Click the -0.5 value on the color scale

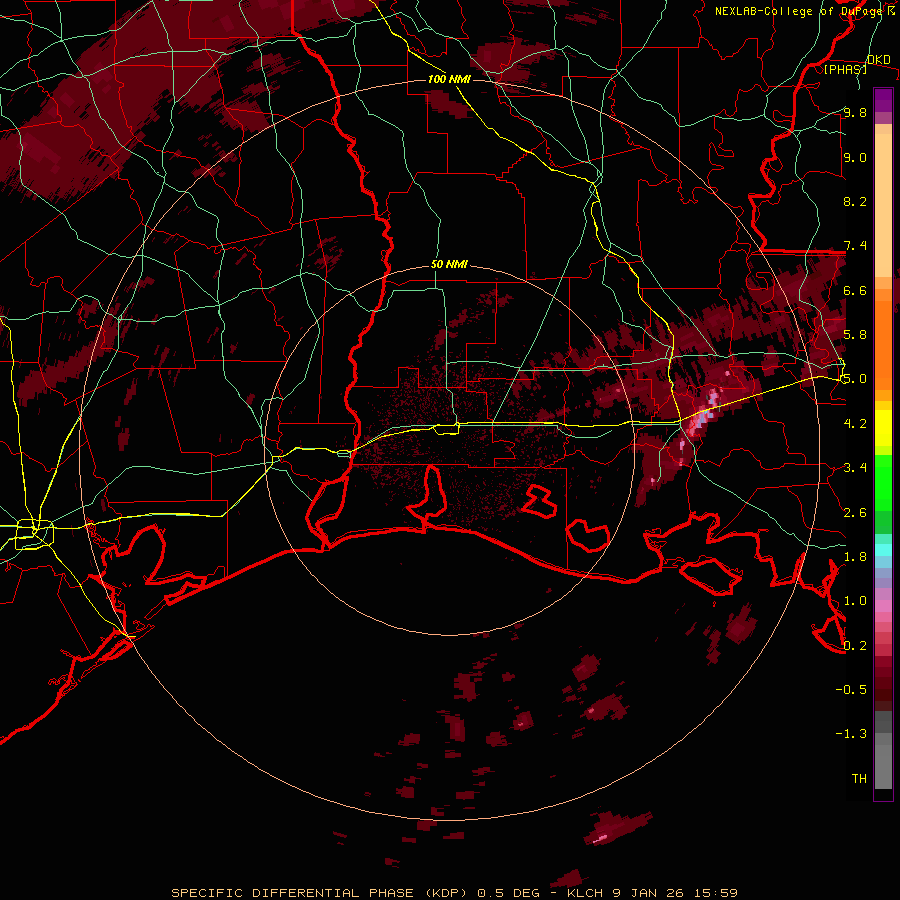[x=851, y=690]
